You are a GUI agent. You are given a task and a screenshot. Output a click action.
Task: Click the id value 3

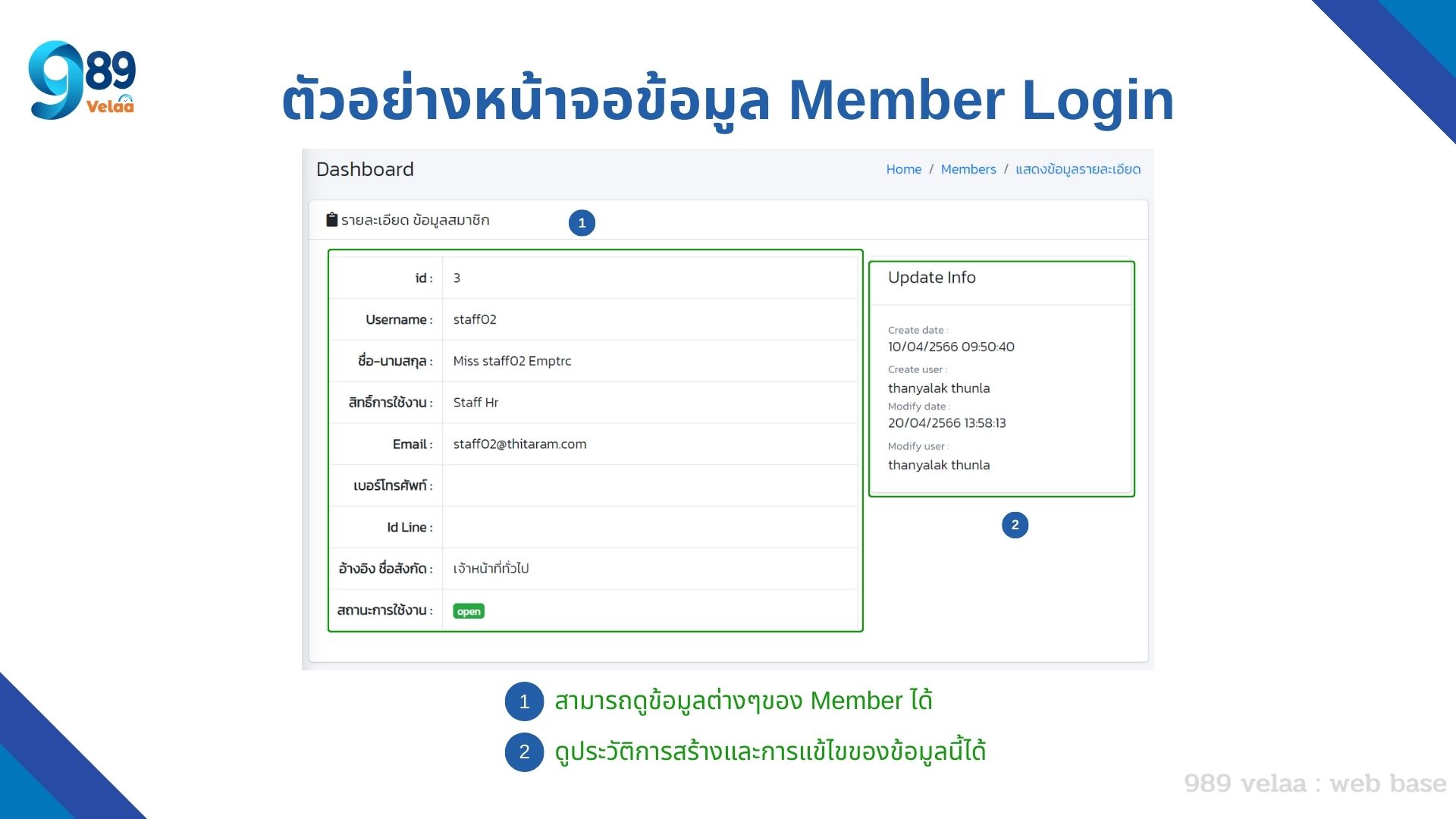(457, 278)
